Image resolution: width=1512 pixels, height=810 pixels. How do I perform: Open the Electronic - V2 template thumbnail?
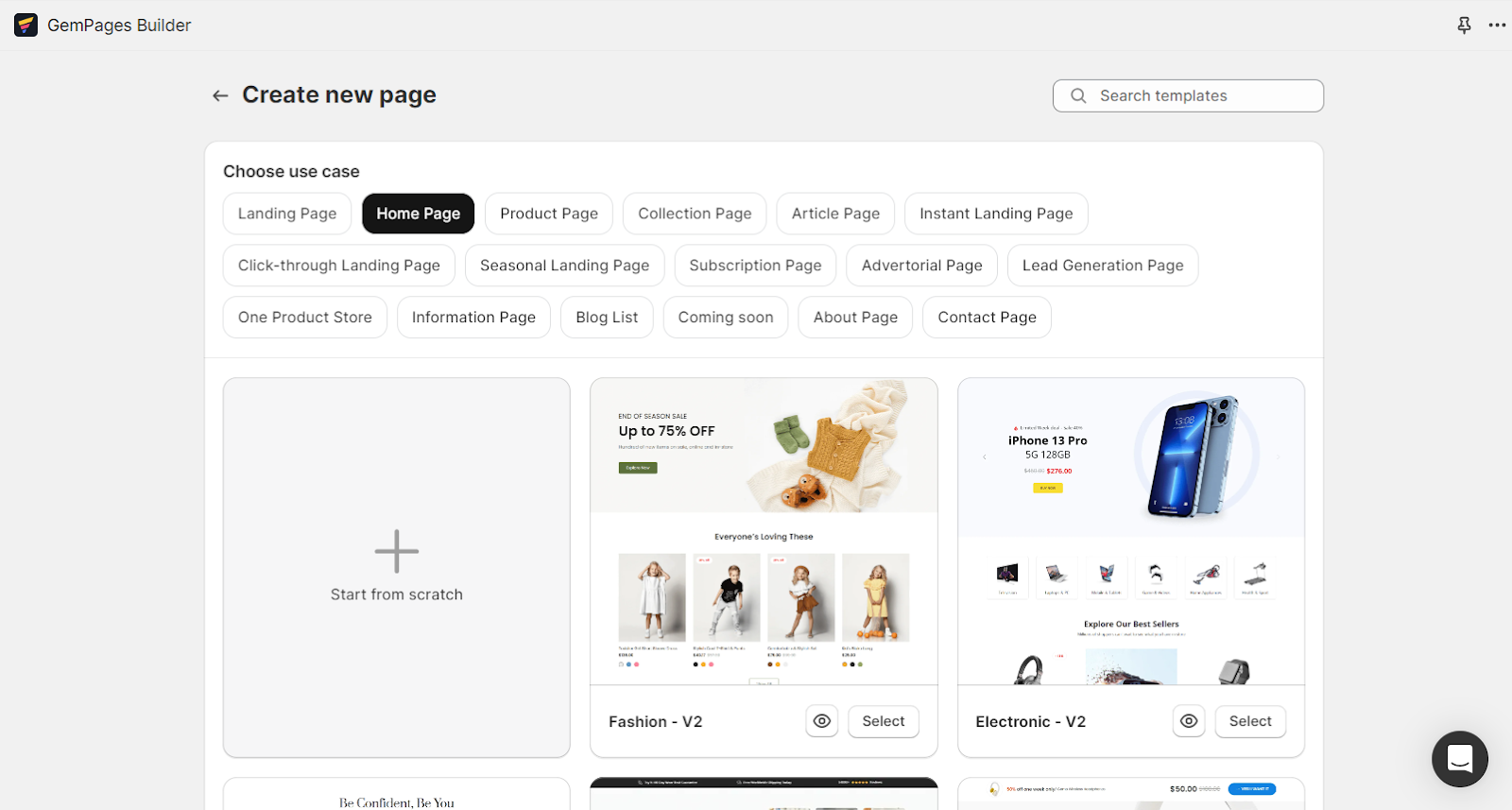tap(1130, 531)
